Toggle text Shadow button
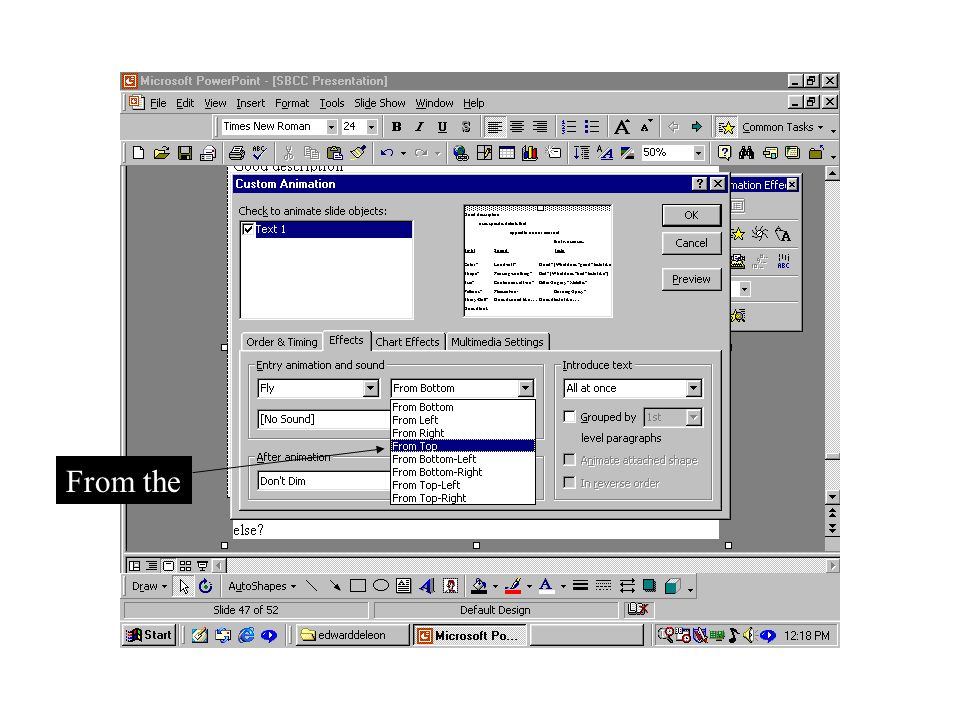 pyautogui.click(x=466, y=127)
